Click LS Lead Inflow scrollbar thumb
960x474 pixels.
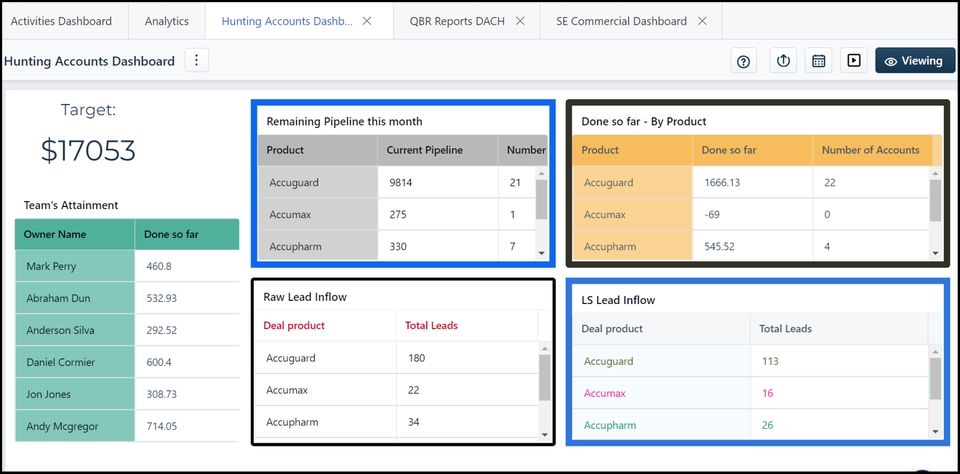point(935,378)
